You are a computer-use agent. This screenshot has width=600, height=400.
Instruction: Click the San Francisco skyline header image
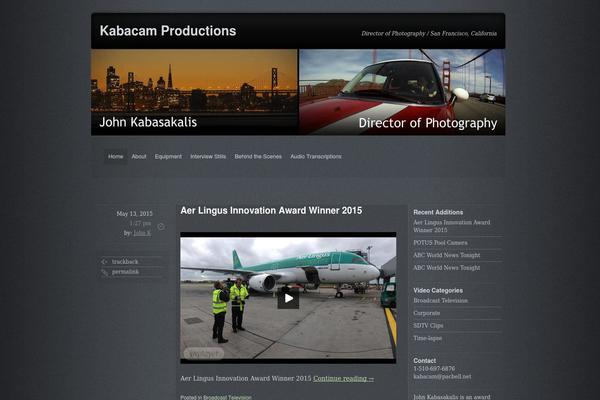[x=194, y=92]
